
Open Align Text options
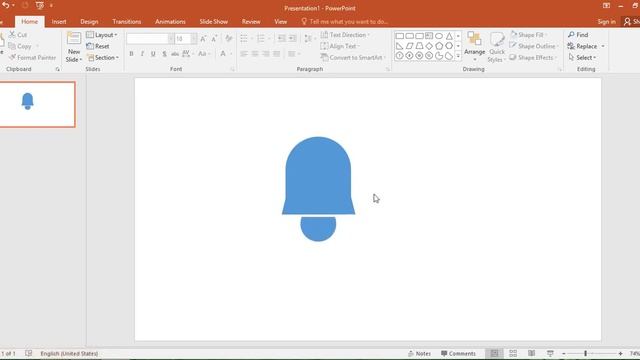pyautogui.click(x=340, y=46)
